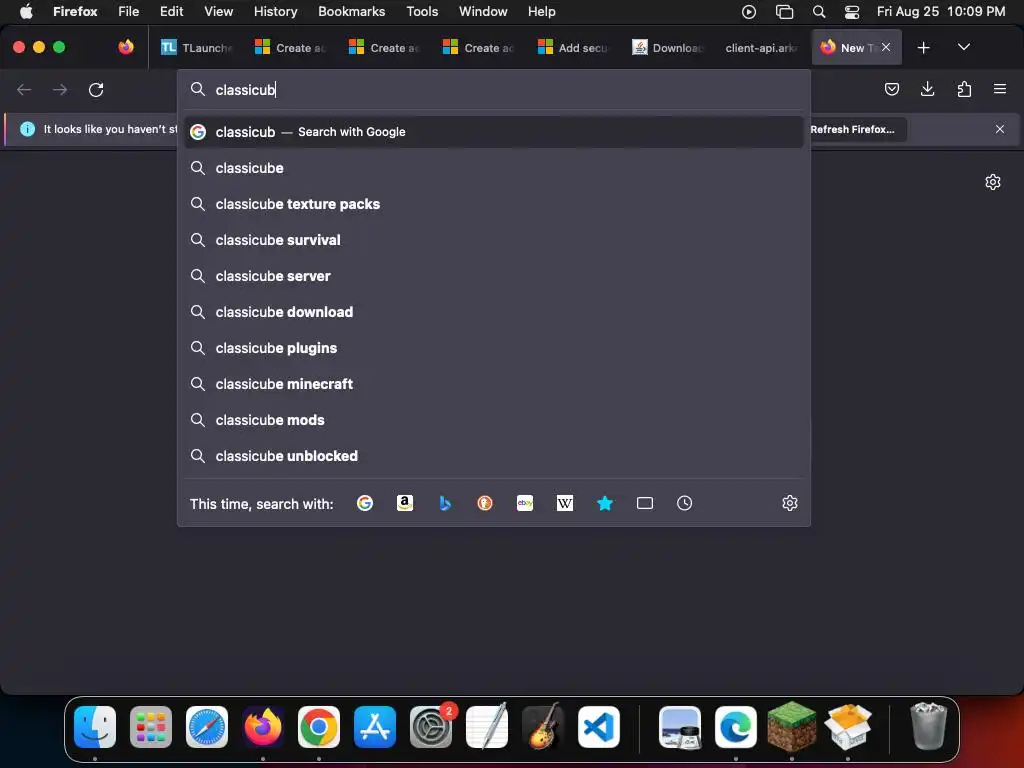Search with DuckDuckGo one-off icon
Image resolution: width=1024 pixels, height=768 pixels.
(x=485, y=503)
